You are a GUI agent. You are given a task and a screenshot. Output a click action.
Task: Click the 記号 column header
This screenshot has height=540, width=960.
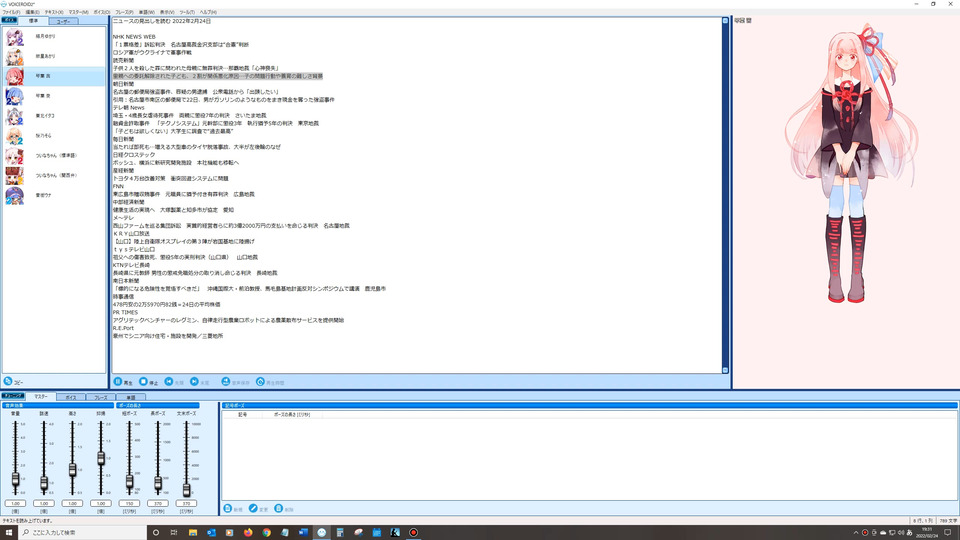[242, 414]
